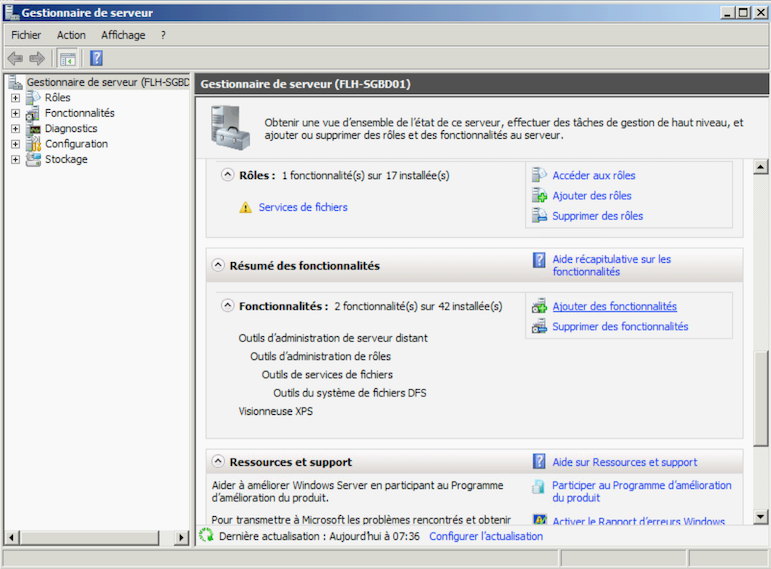Click the Back arrow toolbar icon
Viewport: 771px width, 569px height.
point(15,59)
